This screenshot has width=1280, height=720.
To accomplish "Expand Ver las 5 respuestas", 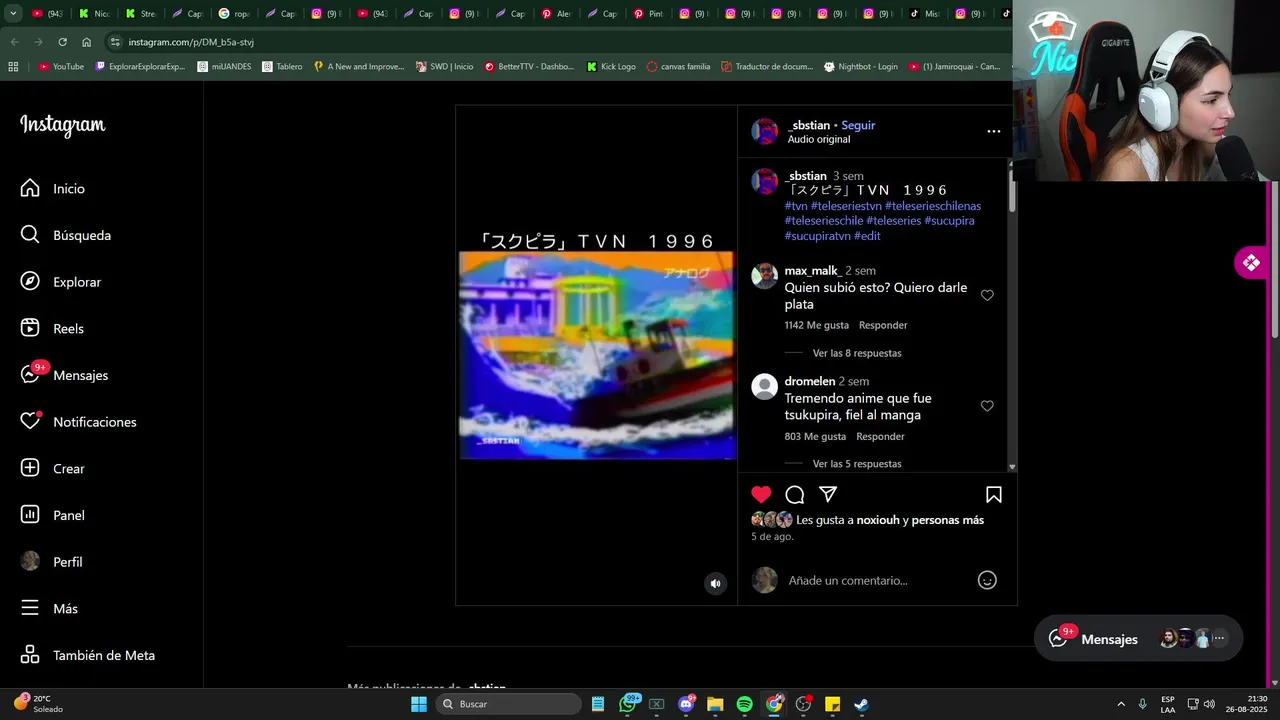I will (x=857, y=464).
